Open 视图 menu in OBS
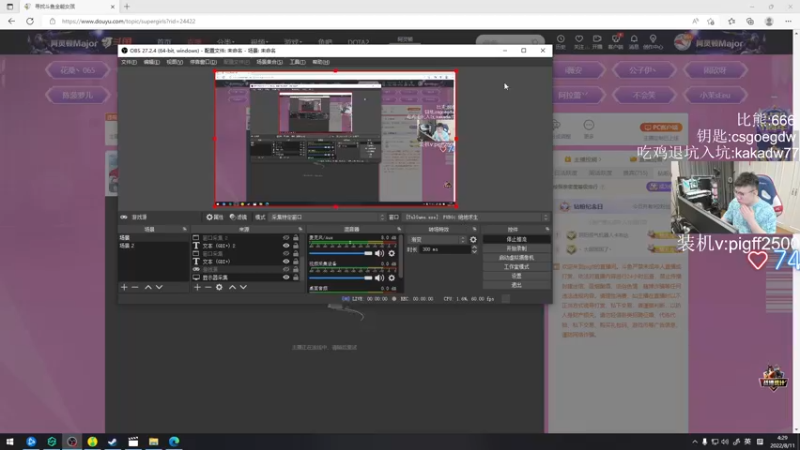Image resolution: width=800 pixels, height=450 pixels. tap(174, 62)
